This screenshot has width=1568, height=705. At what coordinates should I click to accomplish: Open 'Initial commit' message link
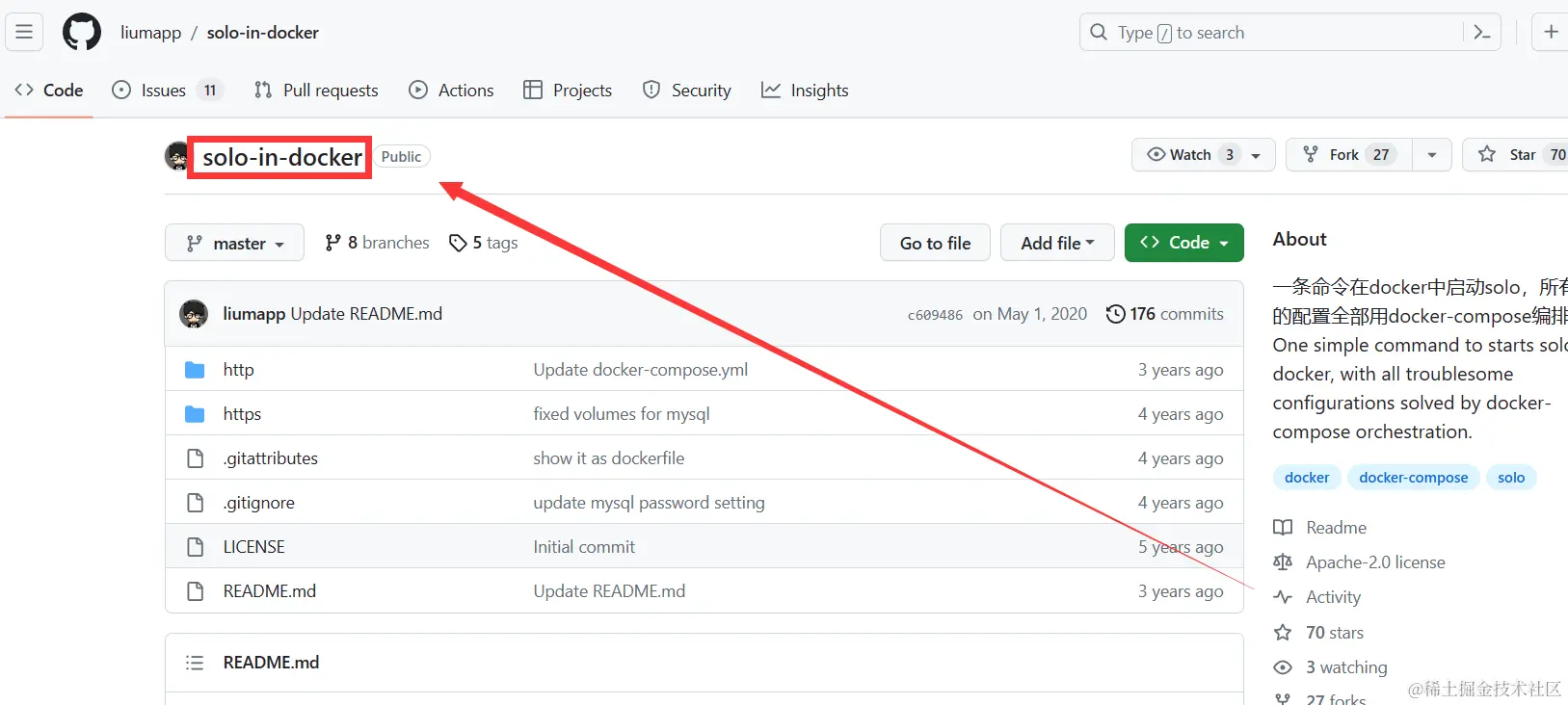(584, 547)
